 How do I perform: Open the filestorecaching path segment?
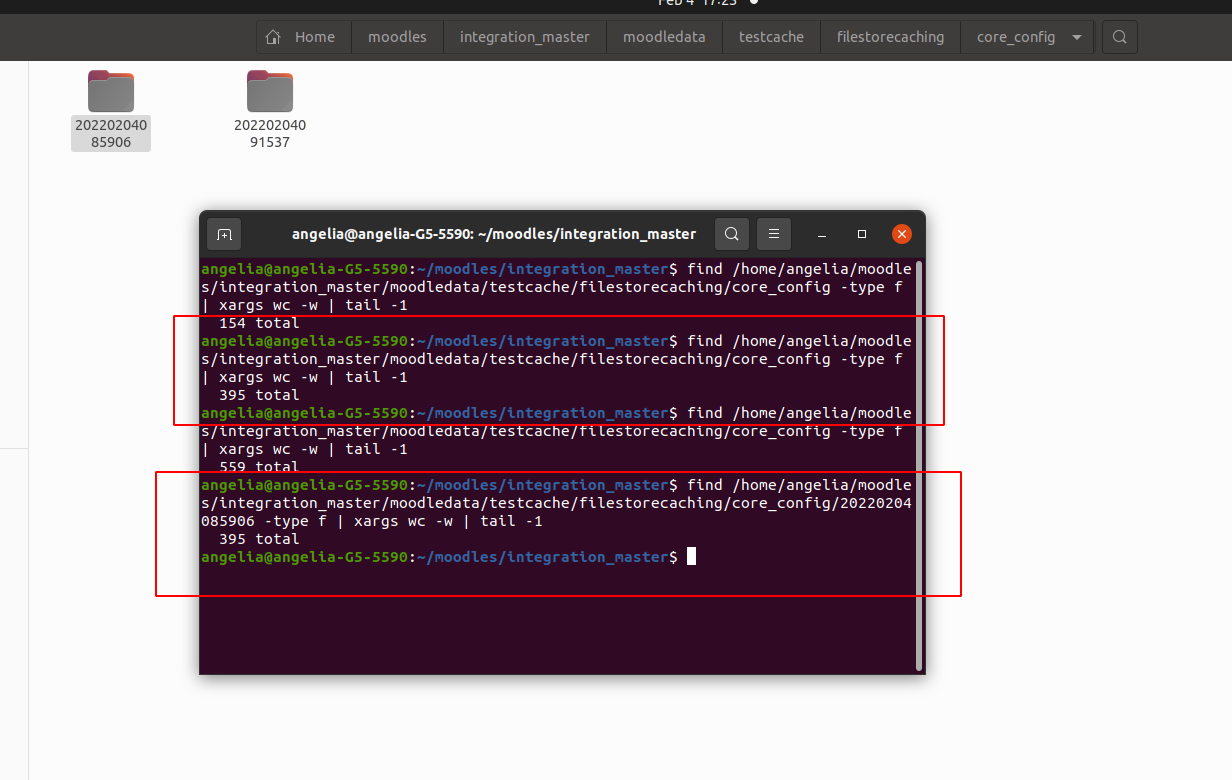coord(890,37)
